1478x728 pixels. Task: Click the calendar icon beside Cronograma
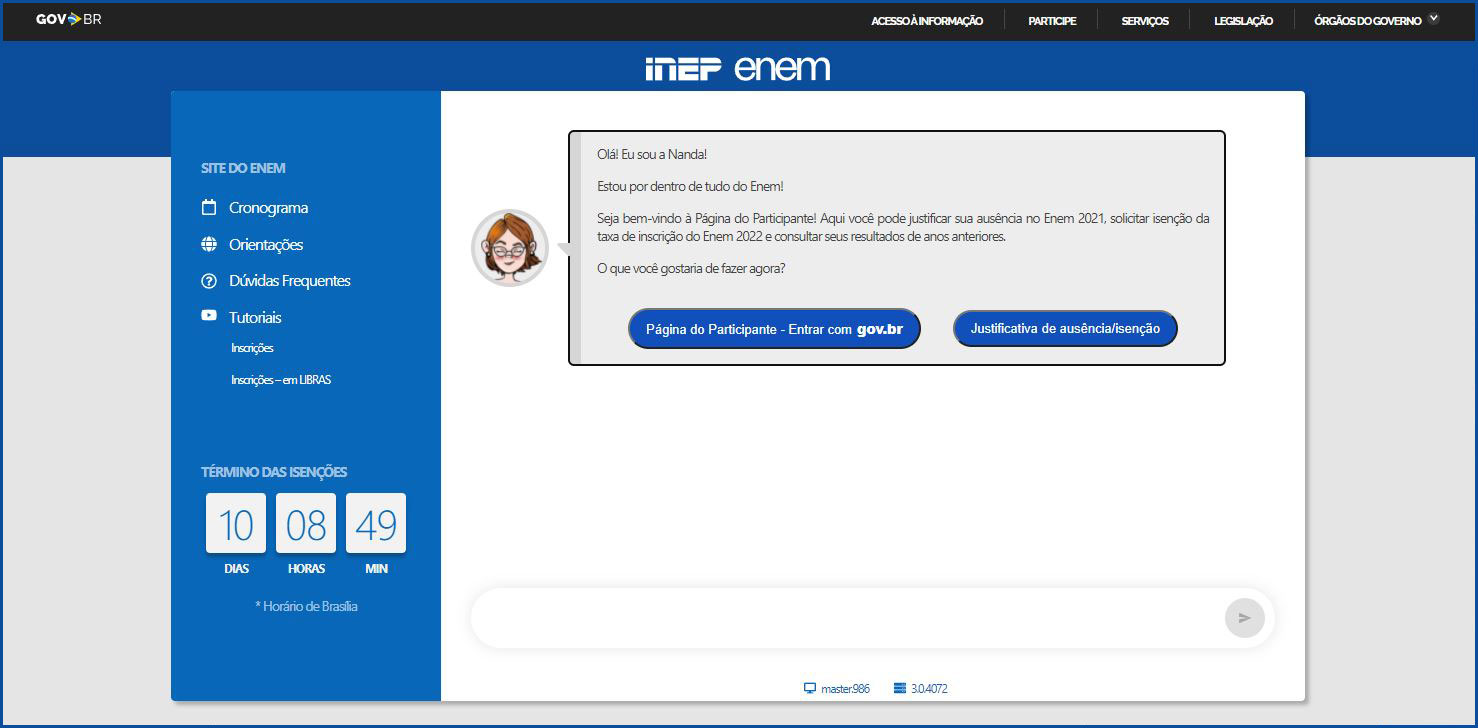pos(209,208)
